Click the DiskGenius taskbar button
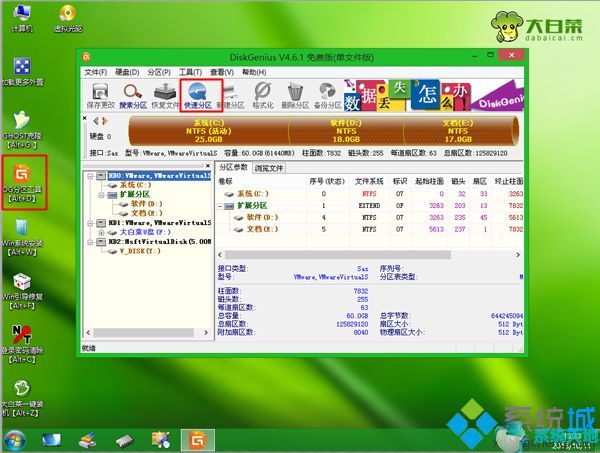This screenshot has height=453, width=600. coord(197,440)
